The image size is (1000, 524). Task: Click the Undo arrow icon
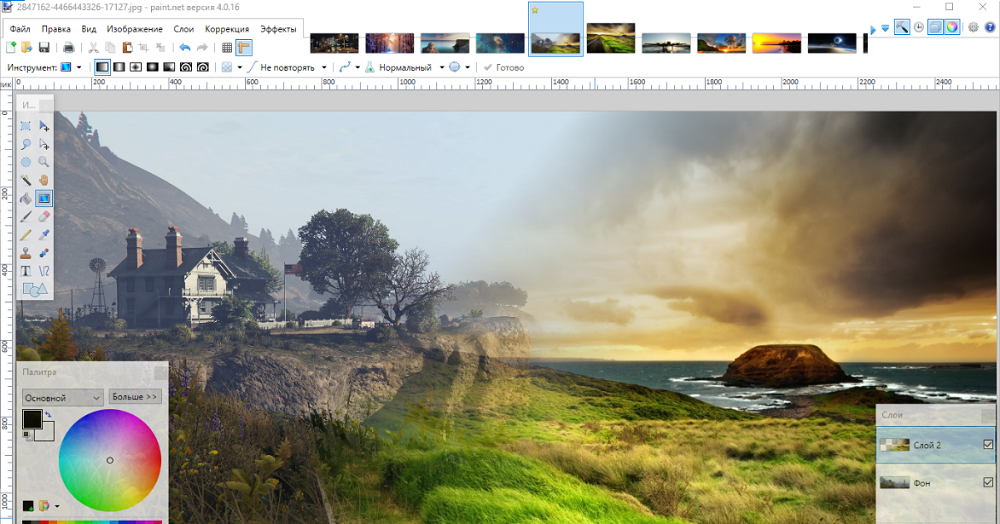185,47
